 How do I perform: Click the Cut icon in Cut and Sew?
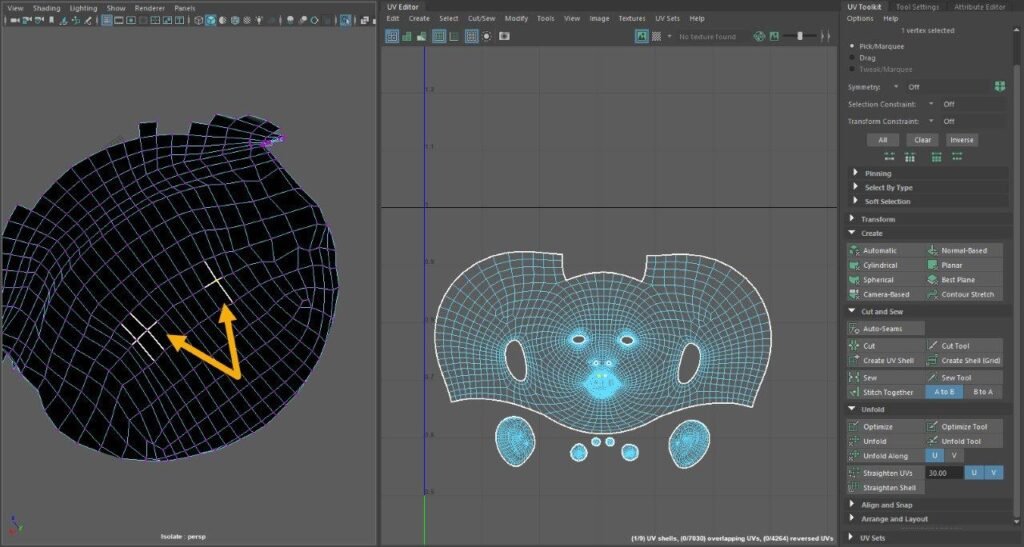(854, 346)
